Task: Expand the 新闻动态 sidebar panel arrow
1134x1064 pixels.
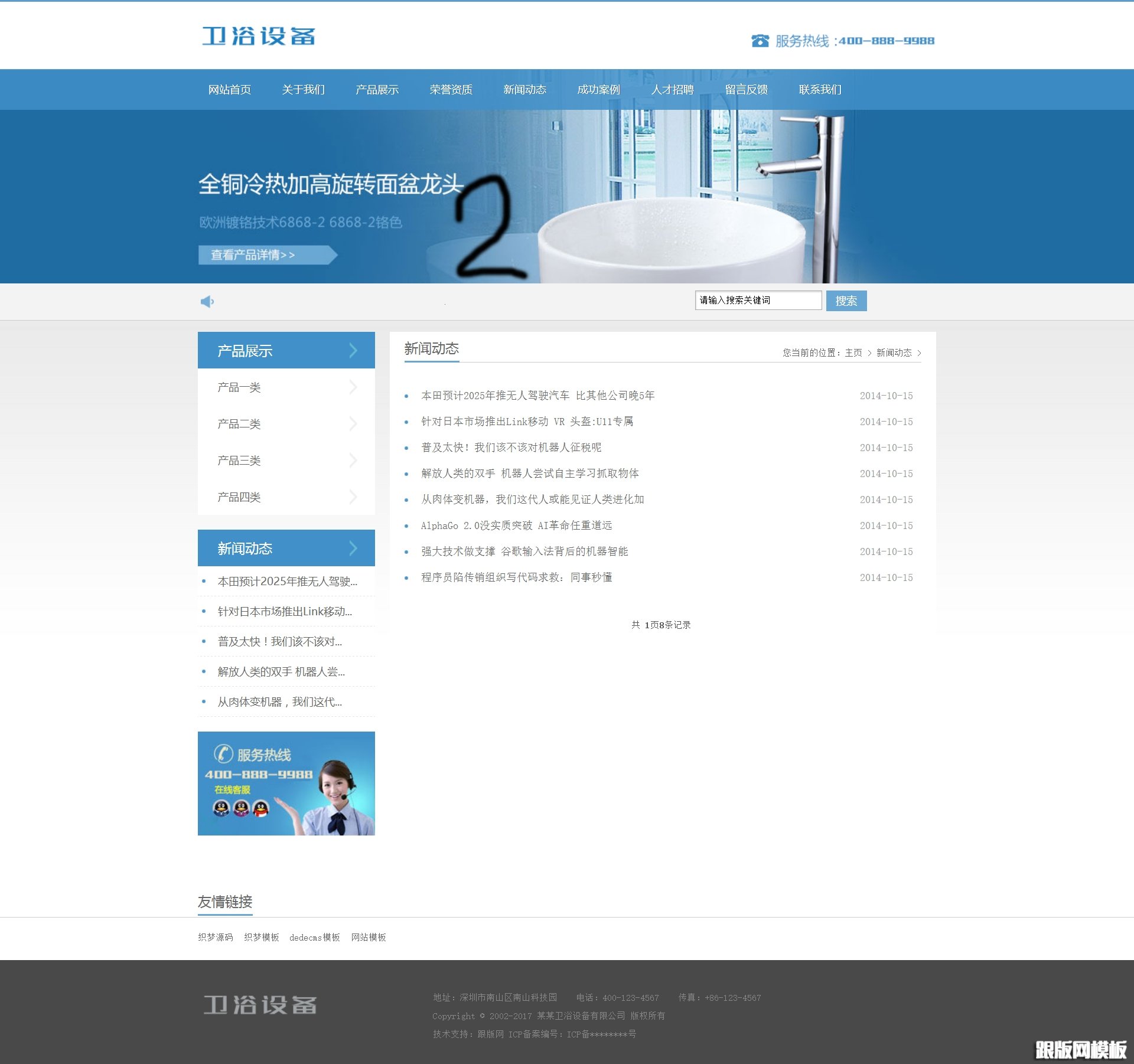Action: coord(354,547)
